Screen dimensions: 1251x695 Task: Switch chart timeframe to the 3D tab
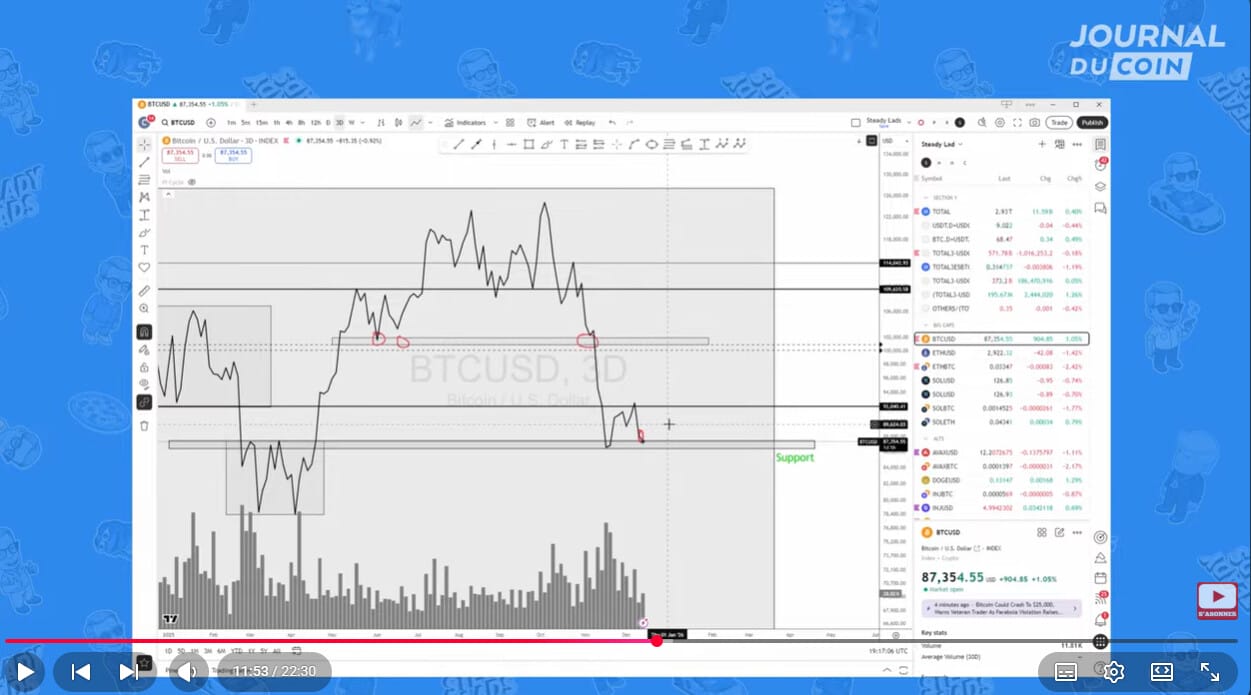[338, 122]
